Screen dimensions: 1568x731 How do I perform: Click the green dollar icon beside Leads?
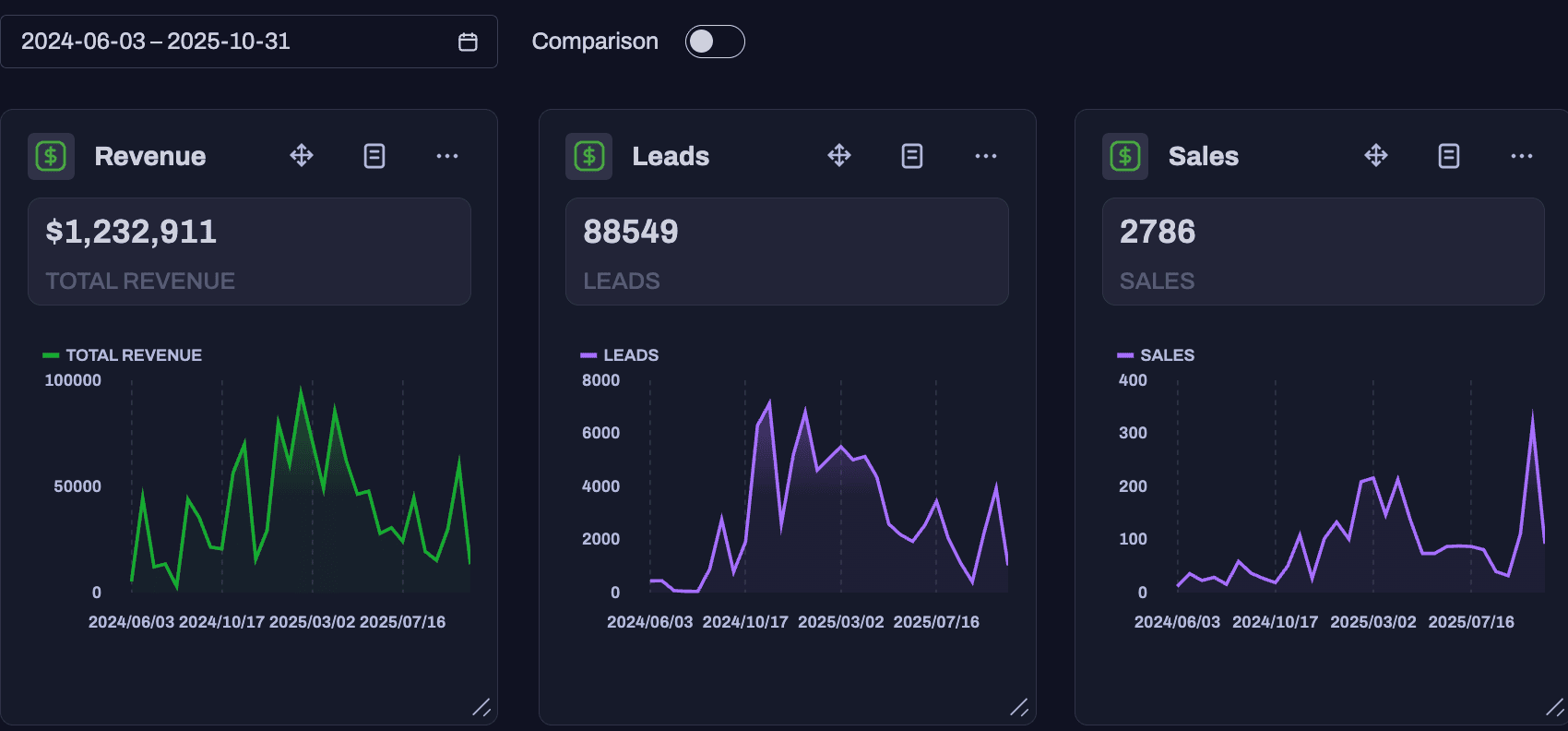pos(589,156)
